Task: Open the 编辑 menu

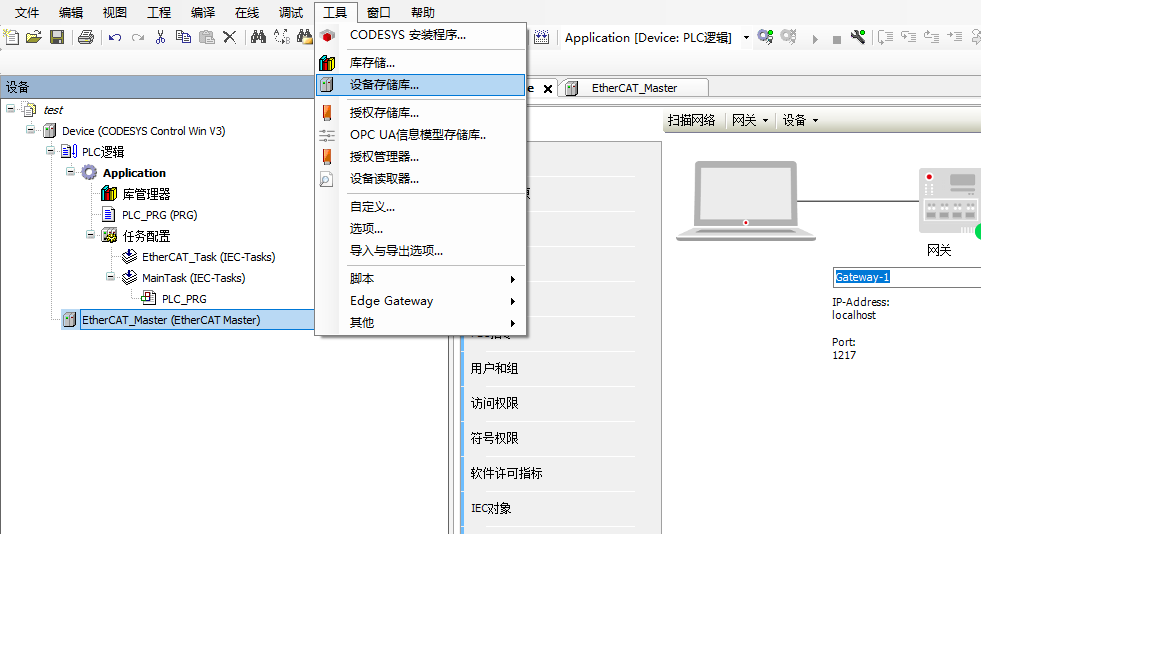Action: [x=71, y=12]
